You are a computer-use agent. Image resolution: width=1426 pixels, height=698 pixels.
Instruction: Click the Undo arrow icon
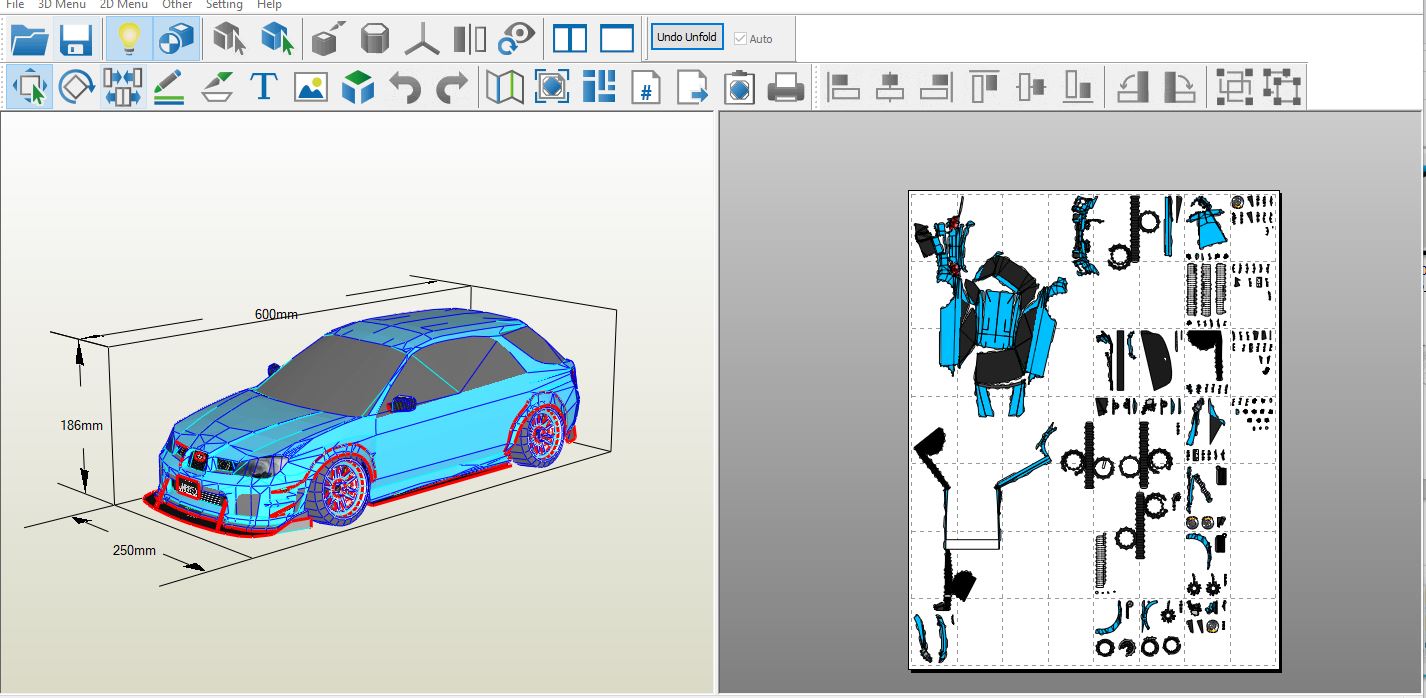405,87
